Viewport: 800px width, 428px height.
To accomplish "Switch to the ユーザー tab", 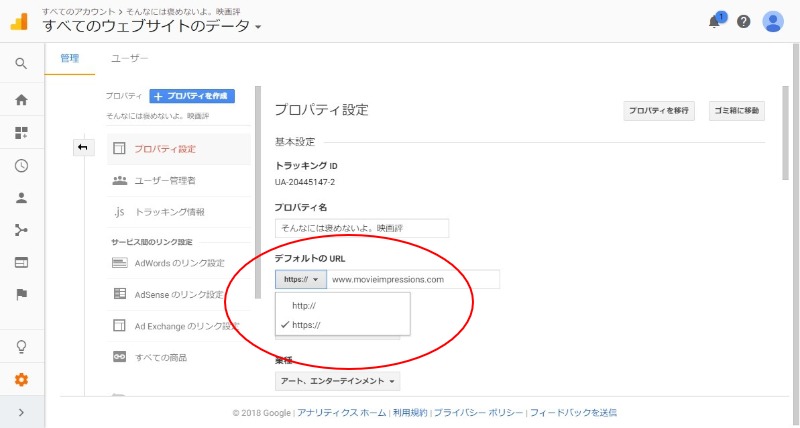I will 129,59.
